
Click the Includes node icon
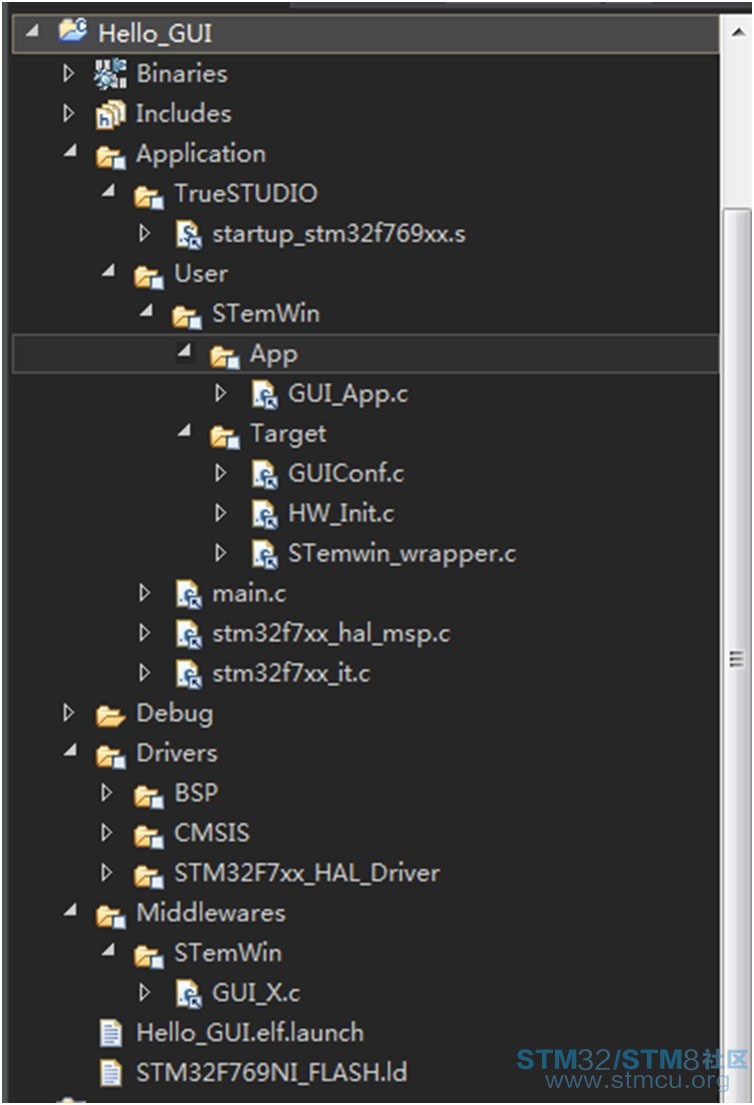coord(111,114)
